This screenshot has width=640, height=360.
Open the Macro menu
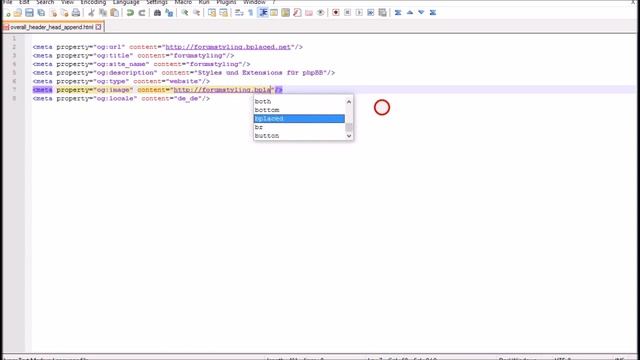click(183, 2)
